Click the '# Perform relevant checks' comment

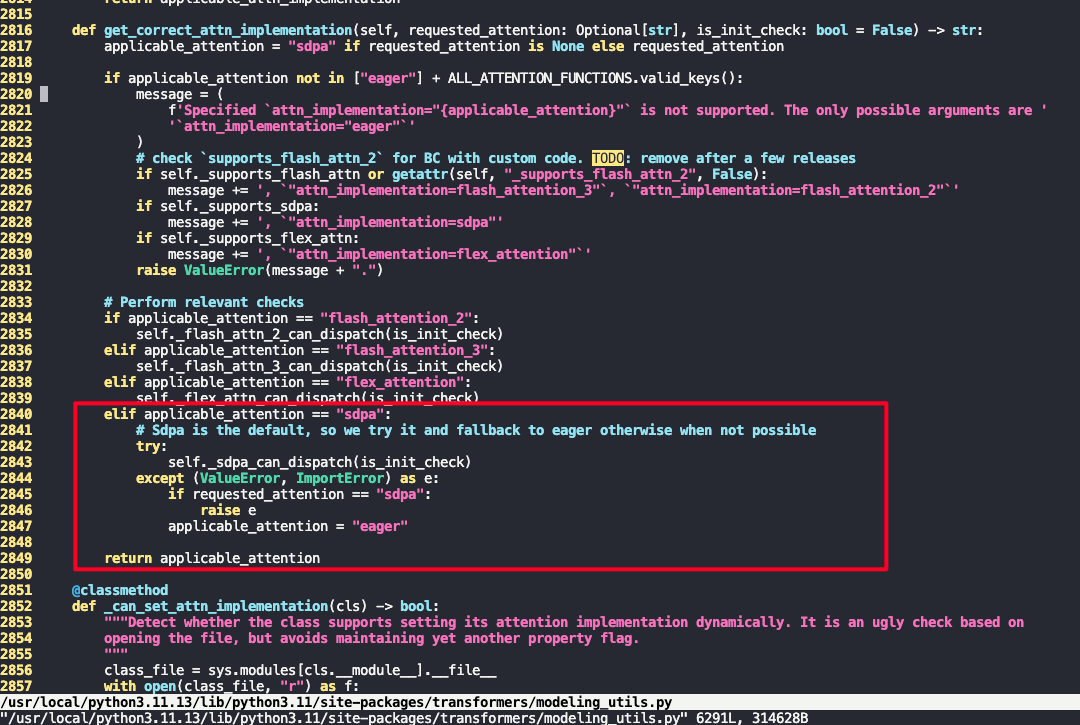point(204,302)
